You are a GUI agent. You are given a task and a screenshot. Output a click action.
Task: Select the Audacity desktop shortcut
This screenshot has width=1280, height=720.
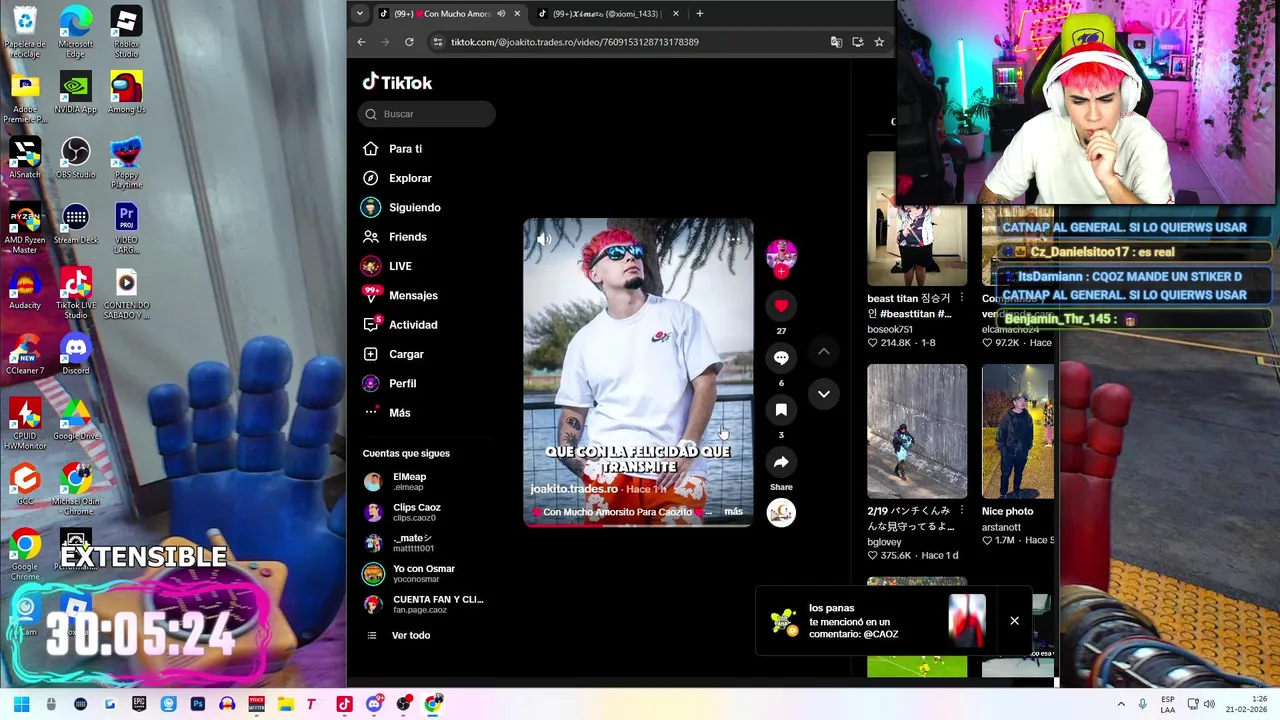(x=25, y=289)
